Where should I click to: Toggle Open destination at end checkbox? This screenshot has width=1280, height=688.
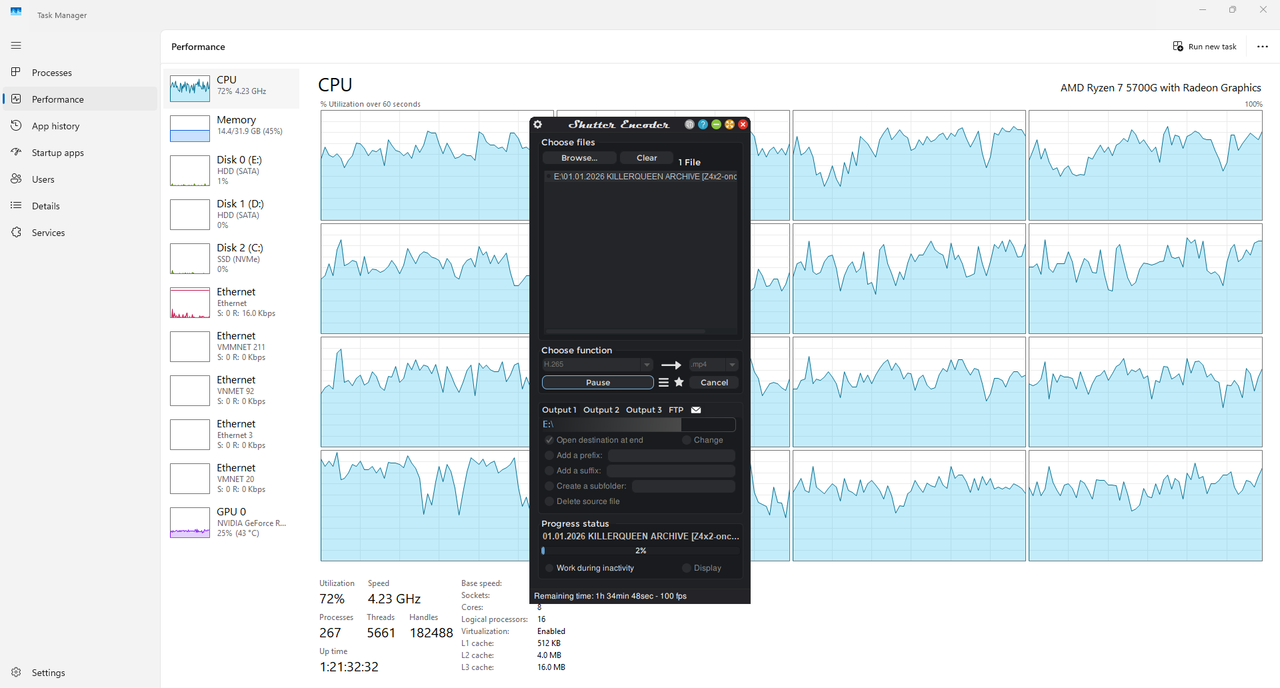549,440
